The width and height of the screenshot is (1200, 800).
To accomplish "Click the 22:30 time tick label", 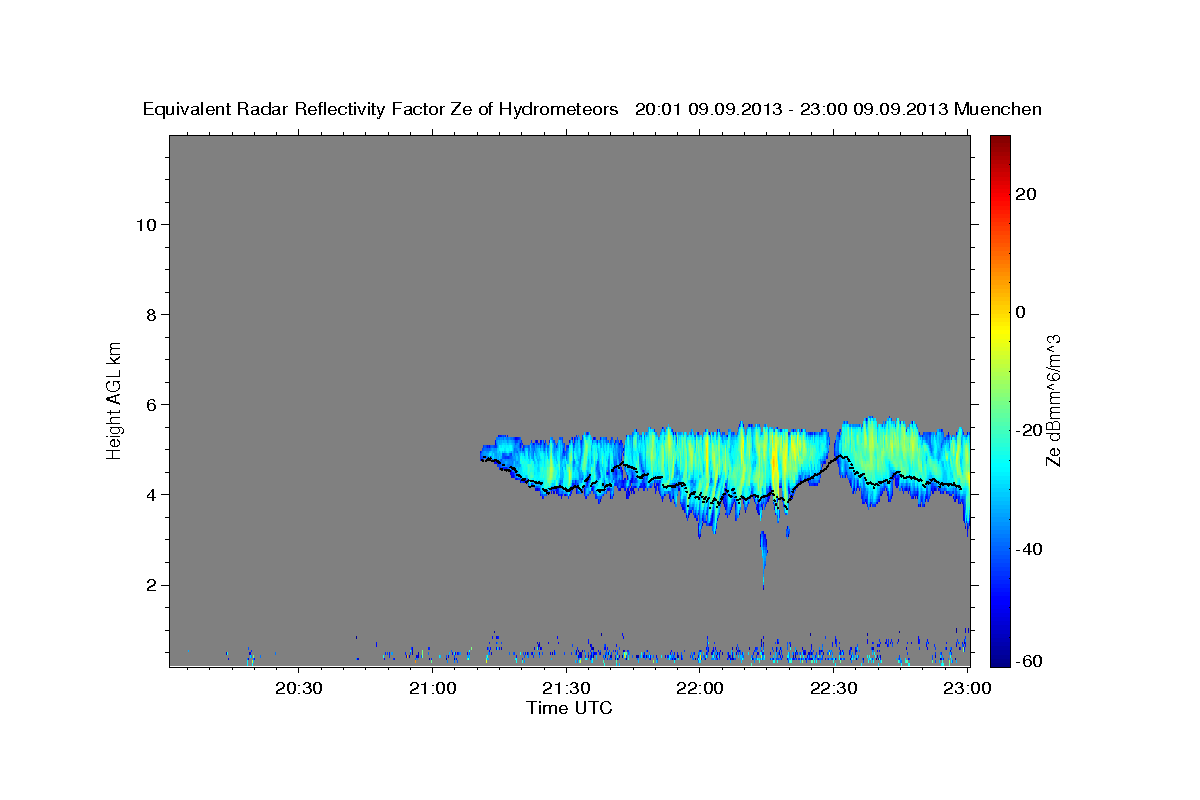I will click(x=834, y=688).
